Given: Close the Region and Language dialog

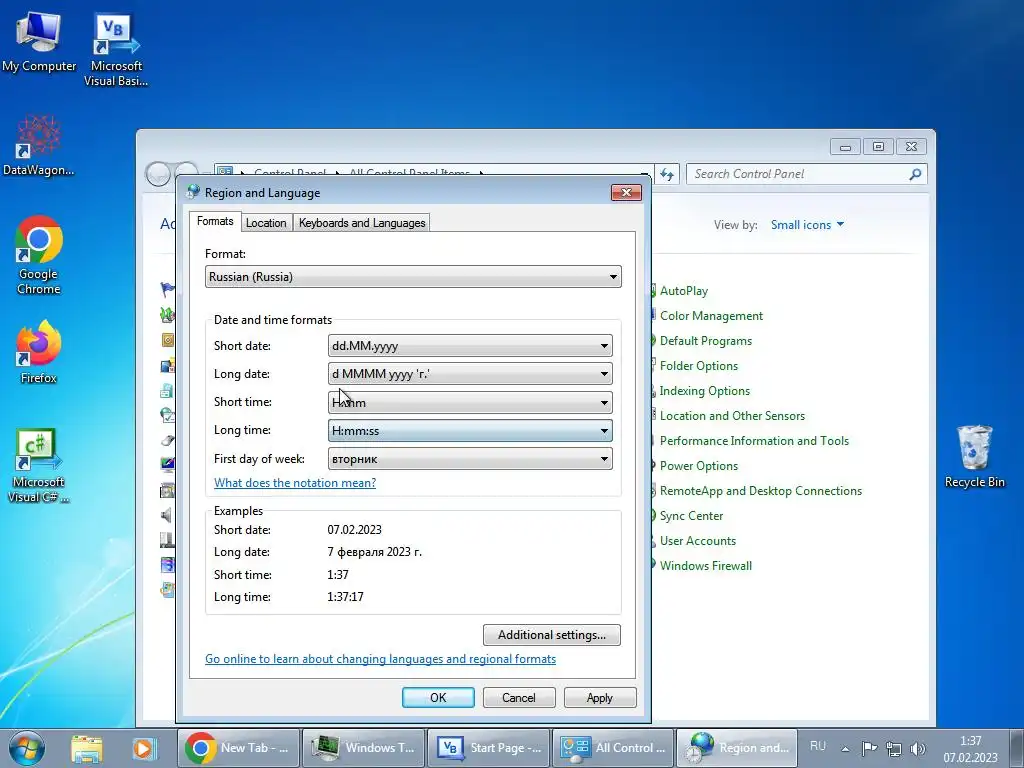Looking at the screenshot, I should click(626, 193).
